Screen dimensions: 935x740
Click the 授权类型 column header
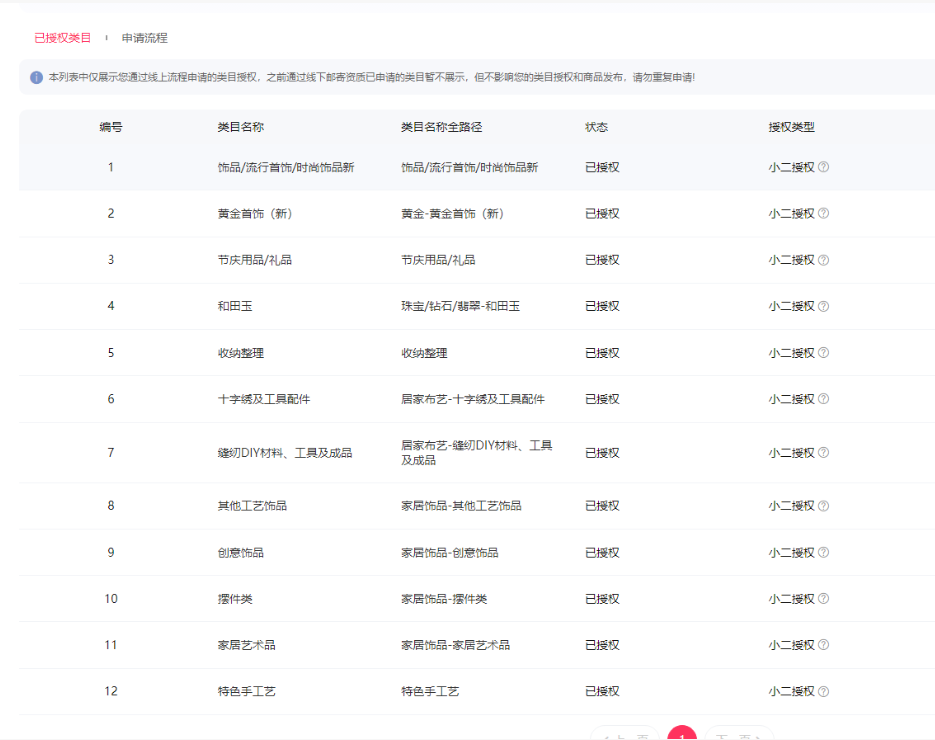click(791, 127)
